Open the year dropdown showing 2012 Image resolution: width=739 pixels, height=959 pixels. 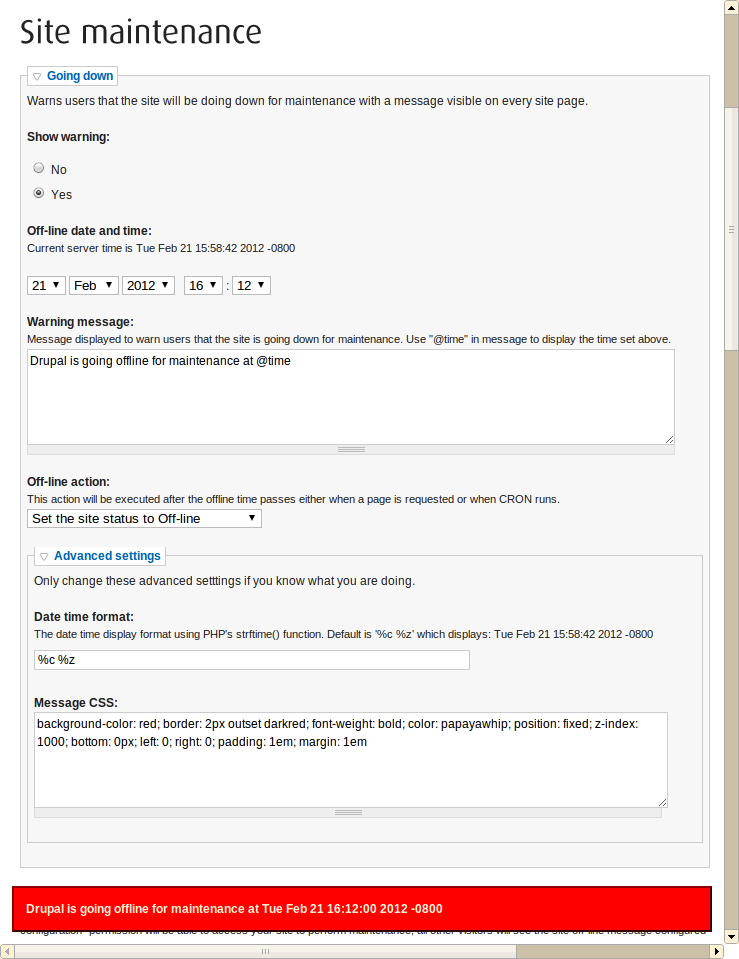[148, 286]
